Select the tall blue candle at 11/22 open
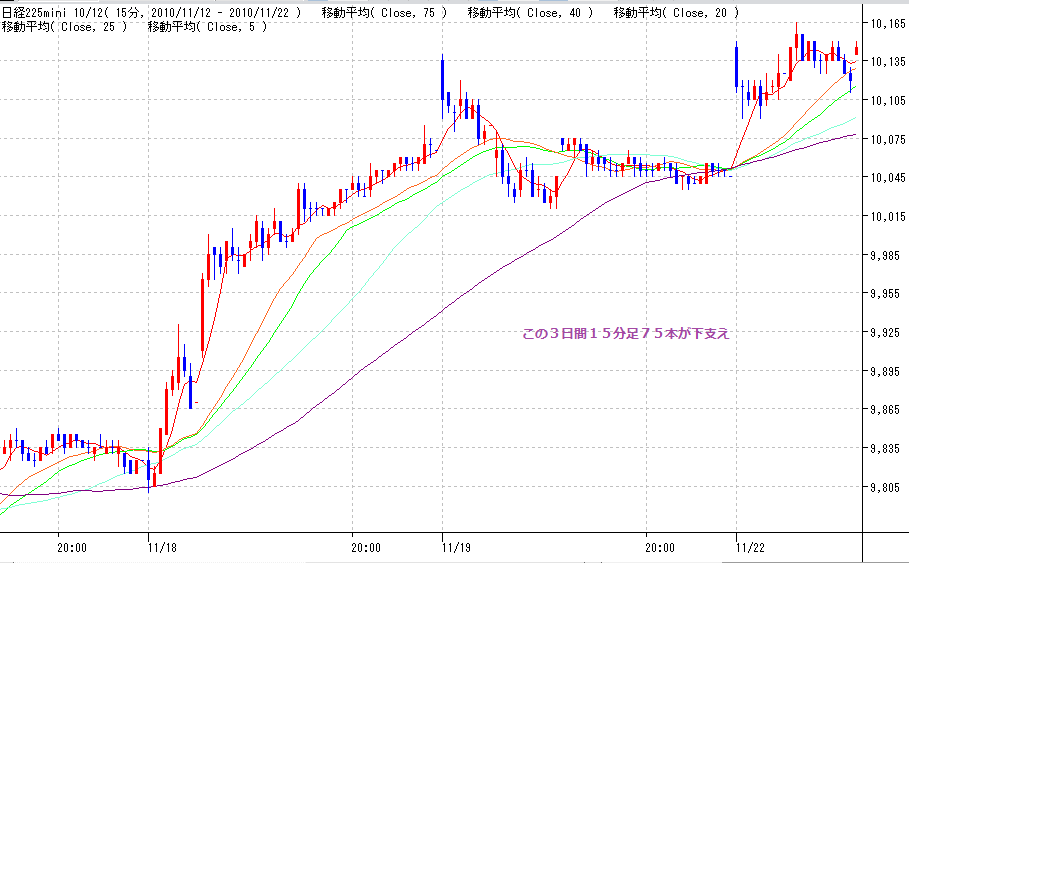The image size is (1044, 896). click(x=736, y=67)
